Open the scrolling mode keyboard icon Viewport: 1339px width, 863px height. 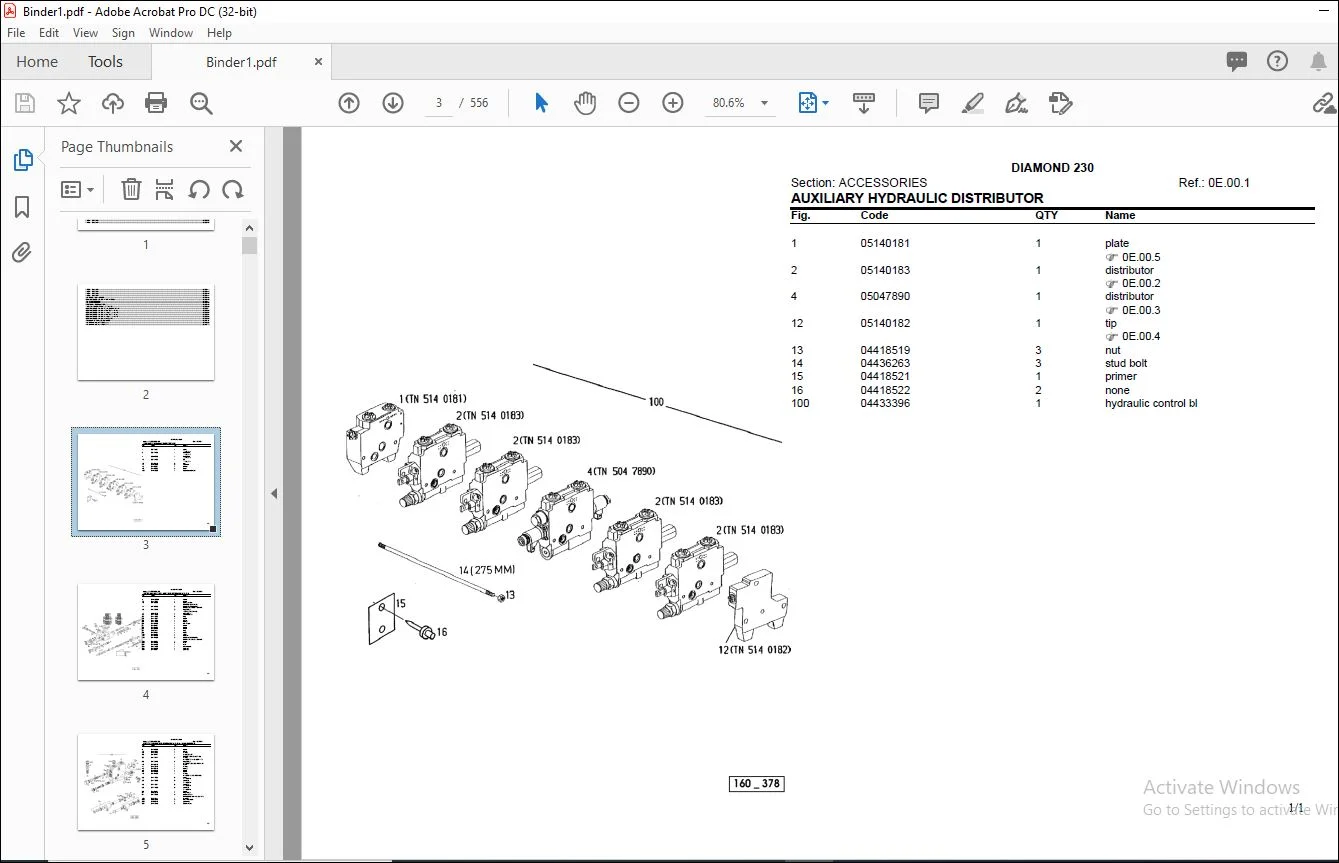[864, 103]
